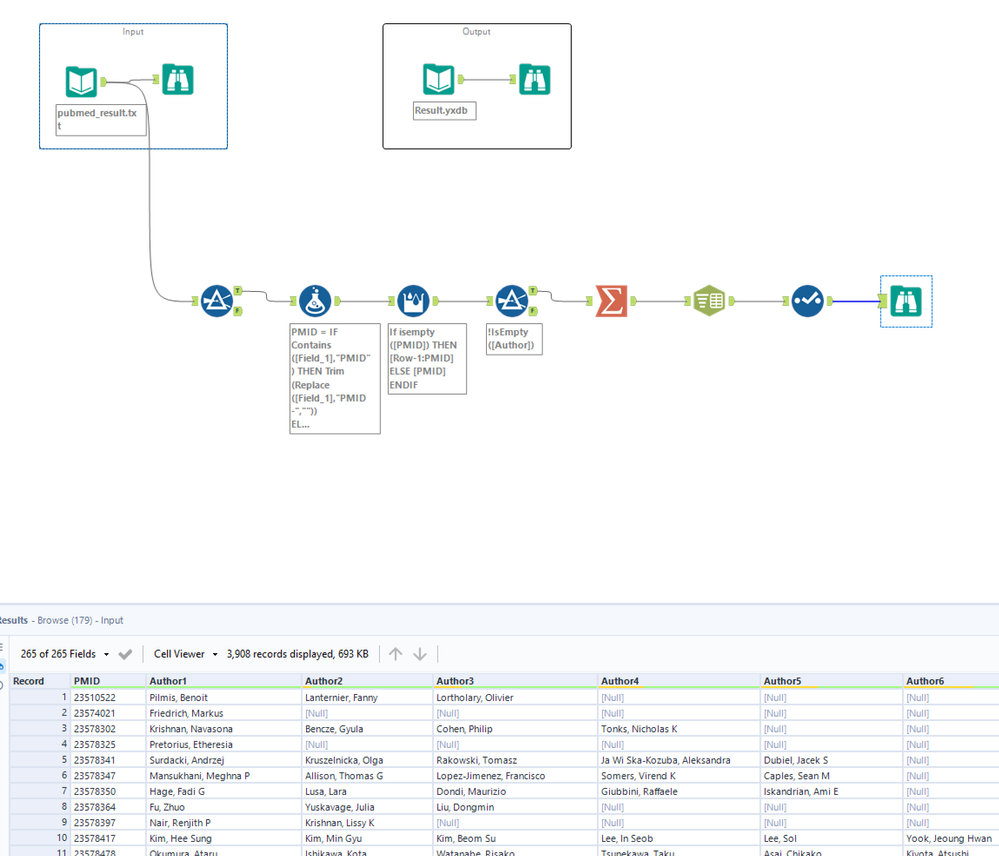Select the cell 'Iskandrian, Ami E'
The width and height of the screenshot is (999, 856).
(x=831, y=791)
